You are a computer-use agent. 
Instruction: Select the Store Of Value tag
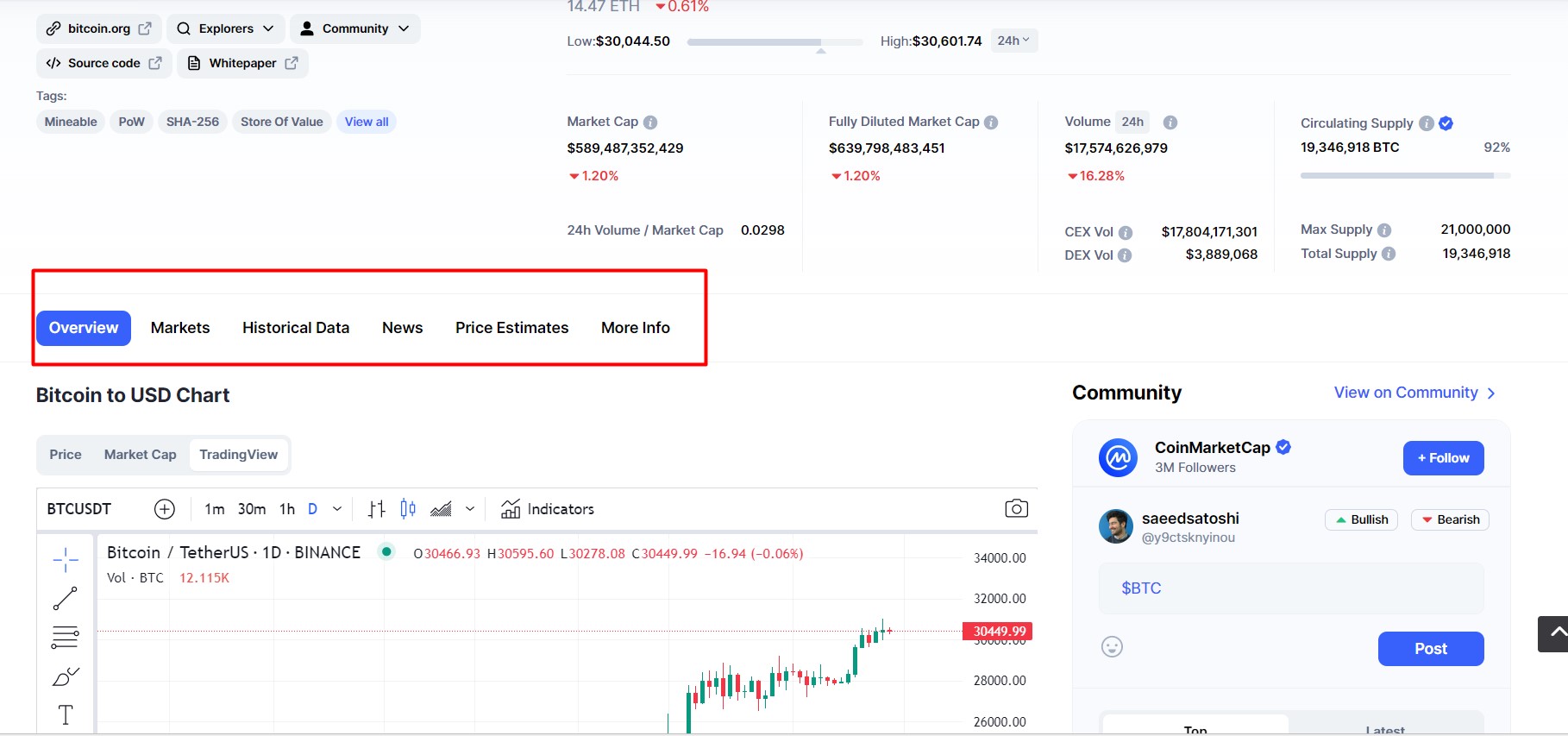click(281, 122)
